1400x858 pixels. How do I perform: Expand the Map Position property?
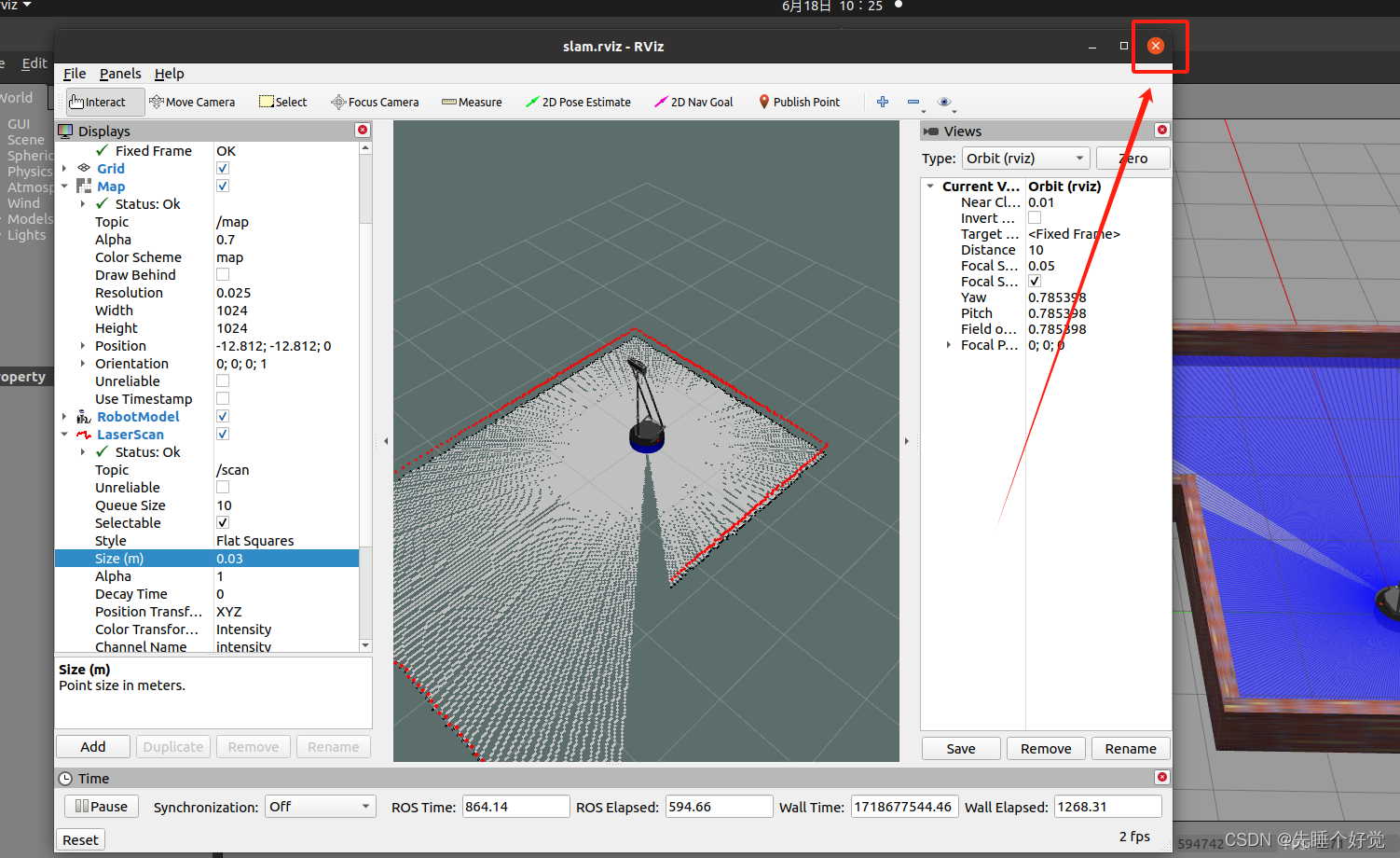point(83,346)
